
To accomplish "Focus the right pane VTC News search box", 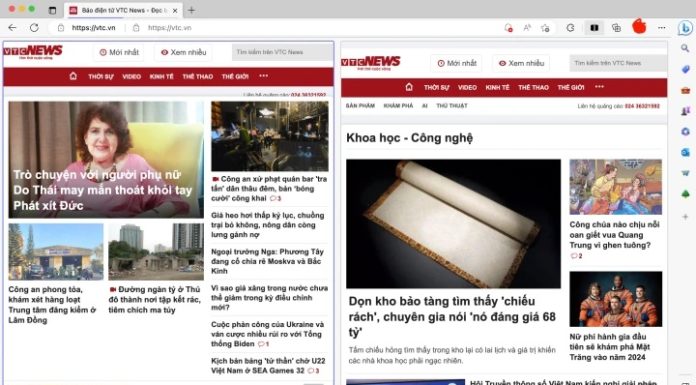I will [618, 64].
